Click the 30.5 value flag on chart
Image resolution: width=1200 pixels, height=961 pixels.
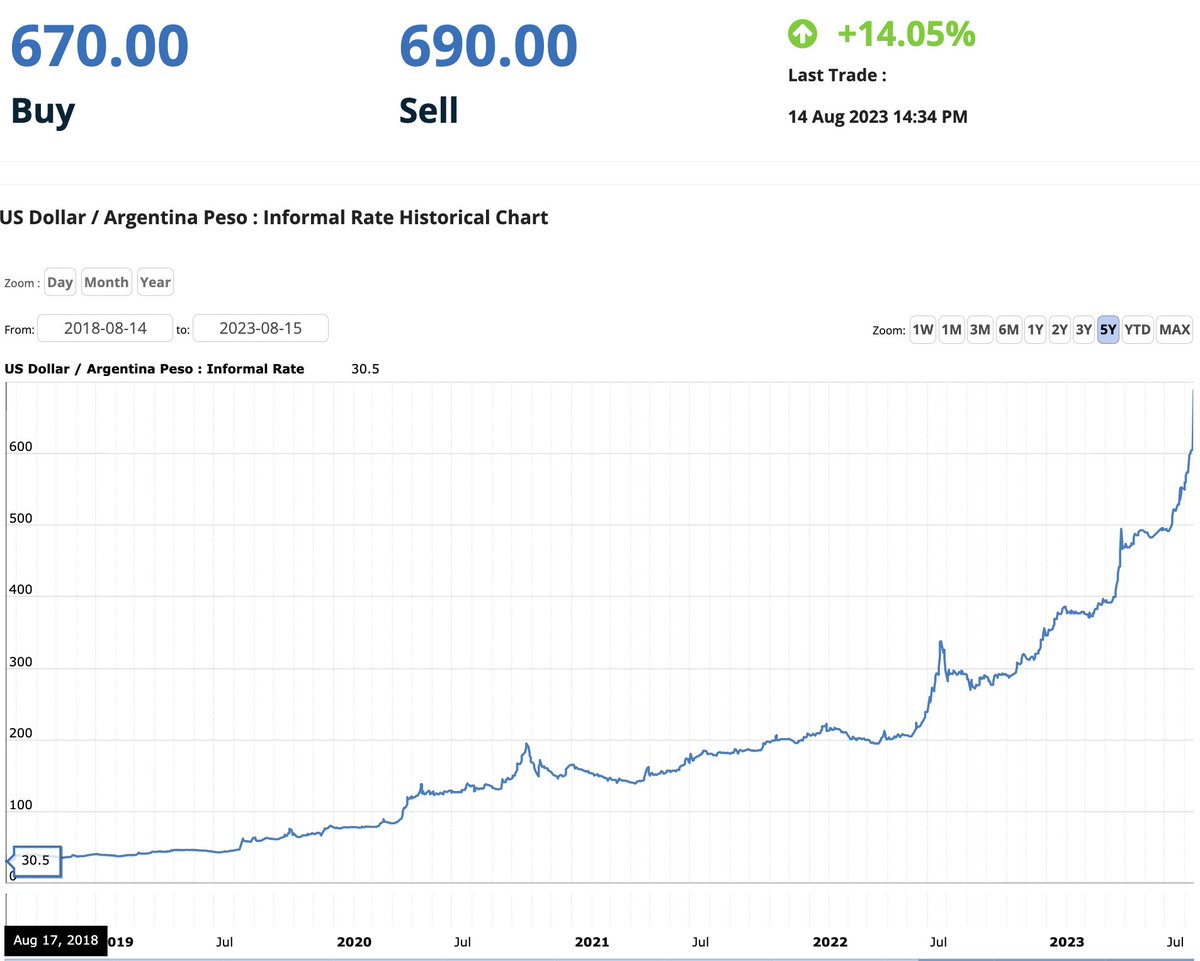click(35, 861)
